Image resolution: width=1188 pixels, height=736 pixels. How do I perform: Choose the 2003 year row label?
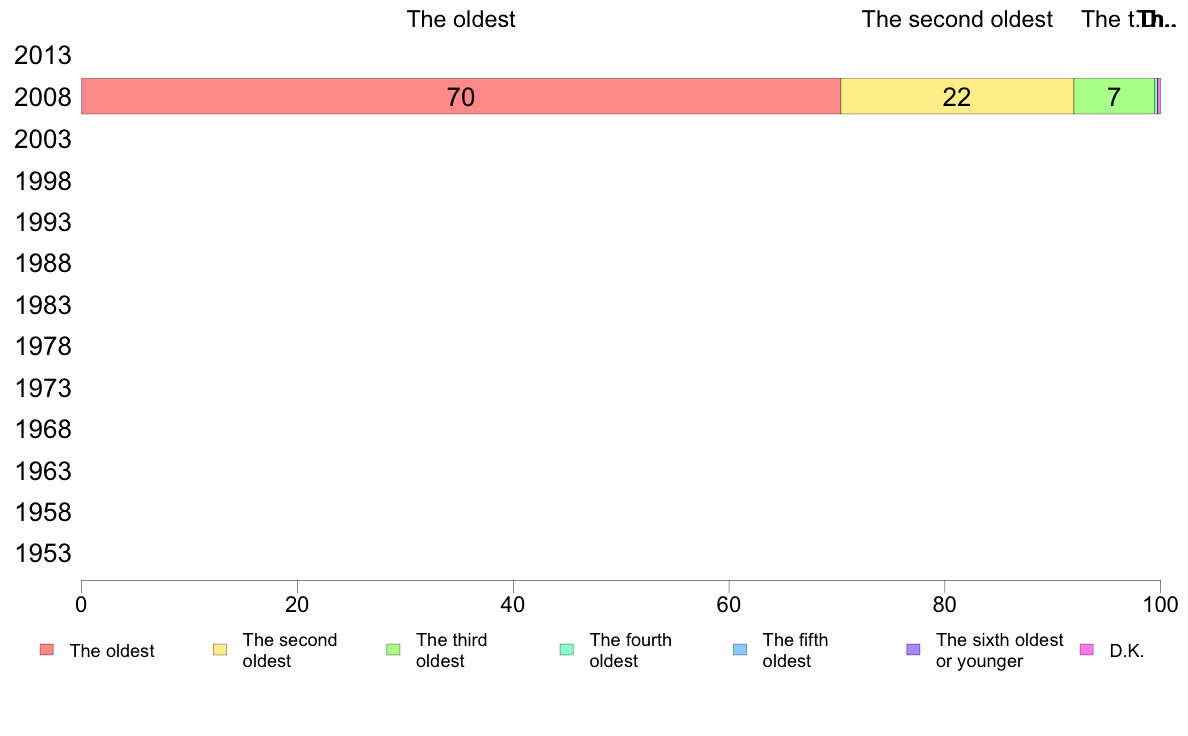click(43, 139)
